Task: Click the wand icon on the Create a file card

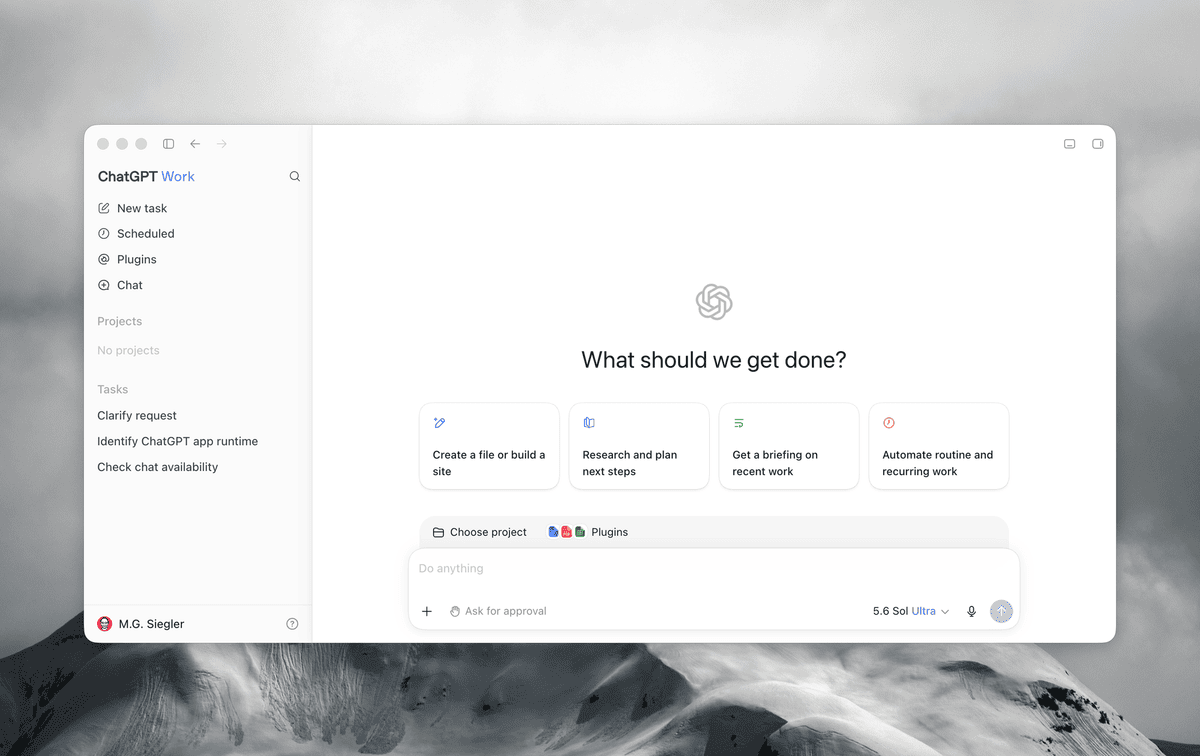Action: tap(439, 423)
